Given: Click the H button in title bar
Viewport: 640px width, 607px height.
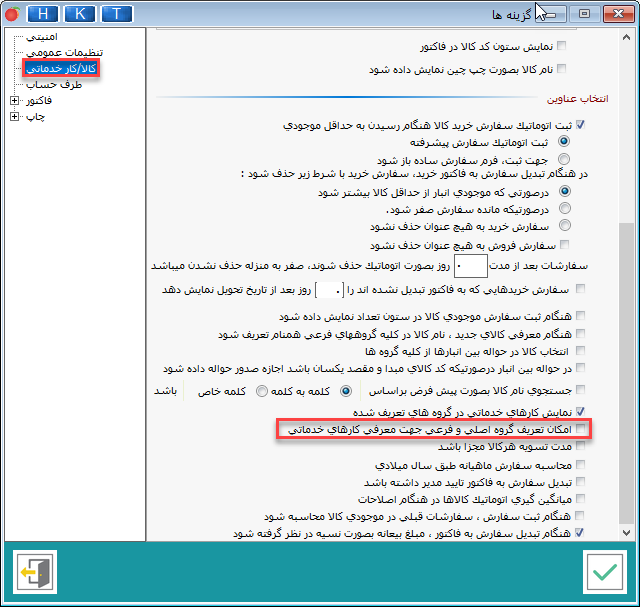Looking at the screenshot, I should pyautogui.click(x=43, y=14).
